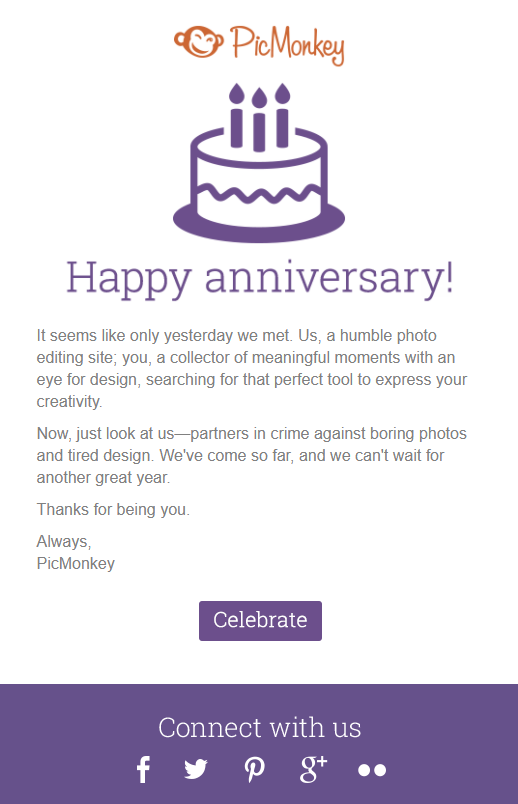Click the paragraph starting Now, just look

[x=251, y=455]
